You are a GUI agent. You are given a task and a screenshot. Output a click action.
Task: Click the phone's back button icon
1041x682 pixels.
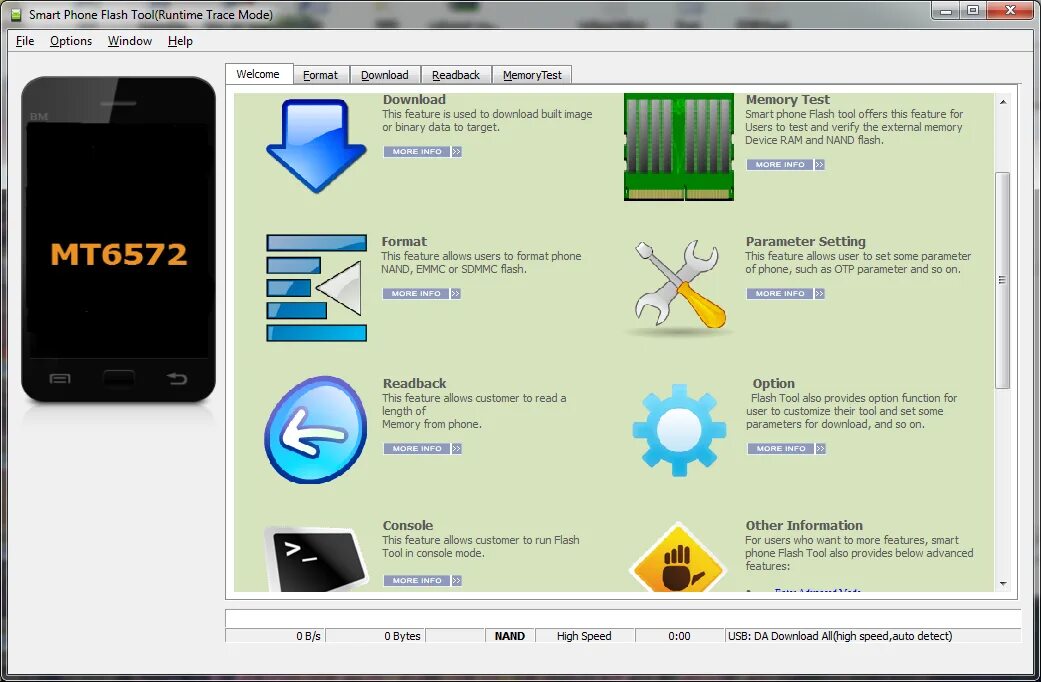177,379
